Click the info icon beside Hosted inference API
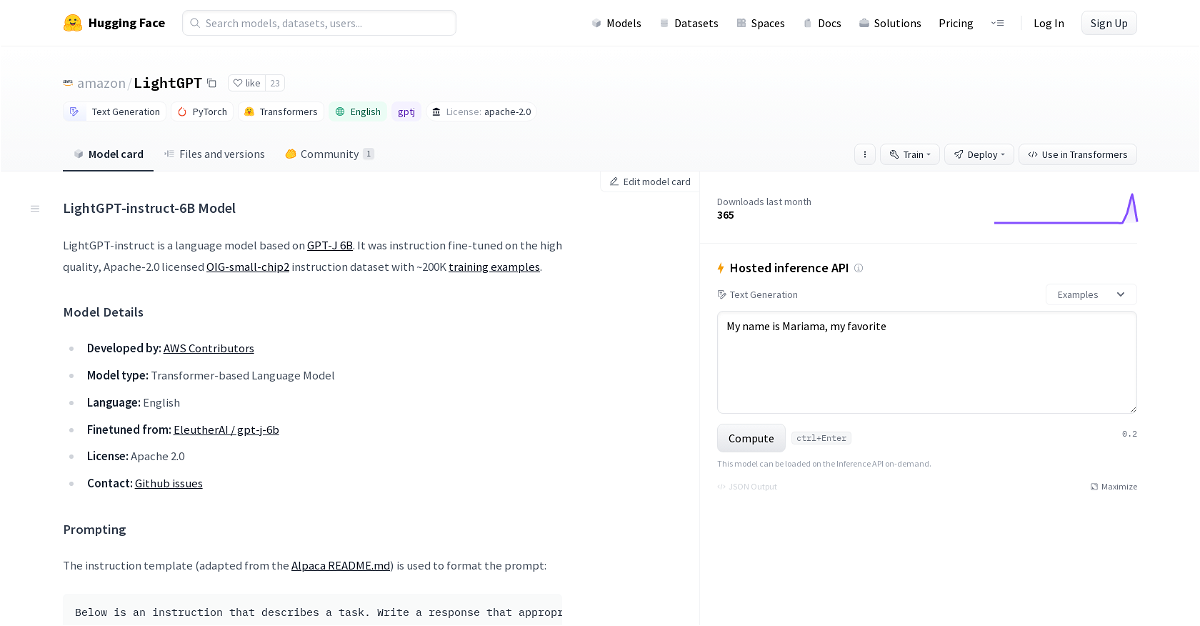This screenshot has width=1200, height=626. [x=858, y=268]
